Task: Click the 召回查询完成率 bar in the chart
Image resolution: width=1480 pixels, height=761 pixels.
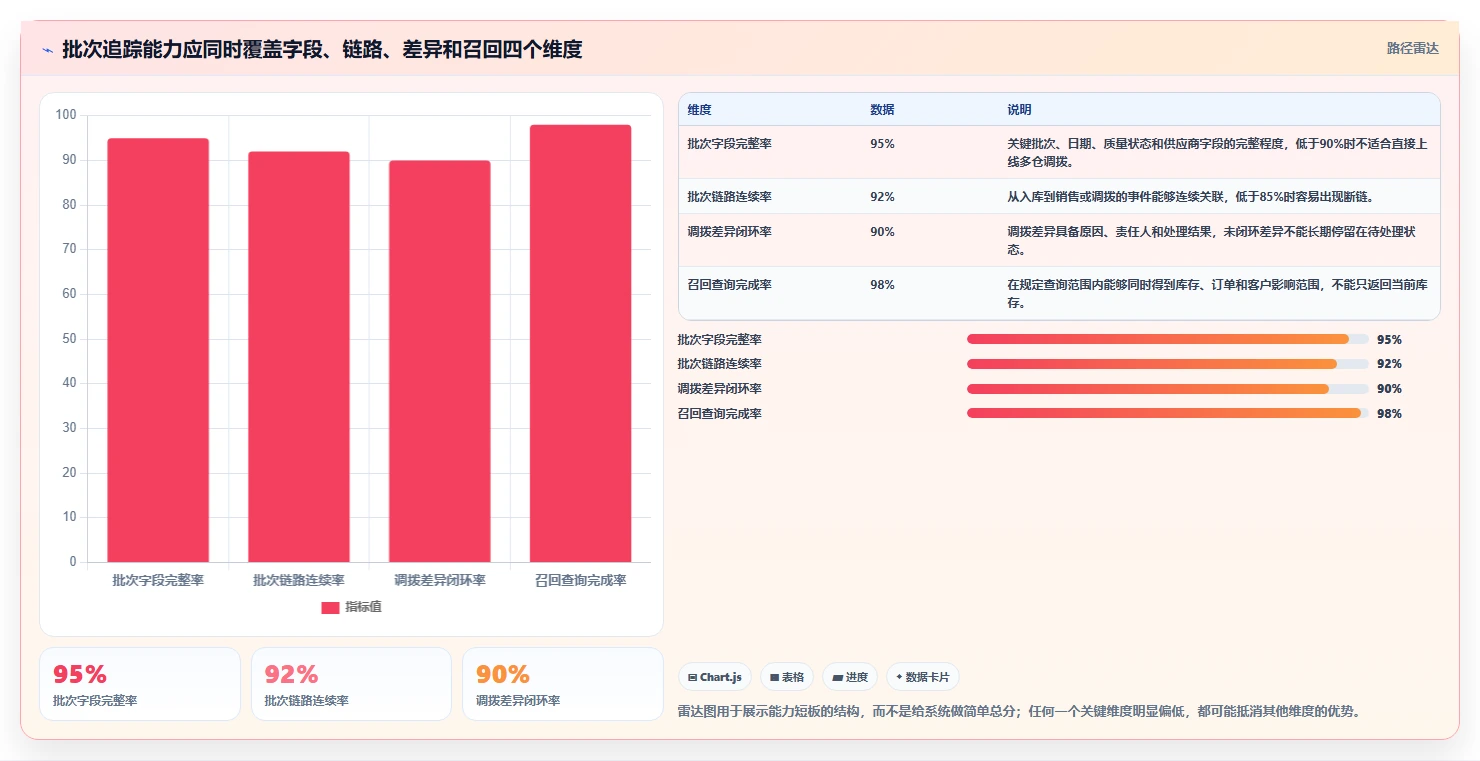Action: [580, 343]
